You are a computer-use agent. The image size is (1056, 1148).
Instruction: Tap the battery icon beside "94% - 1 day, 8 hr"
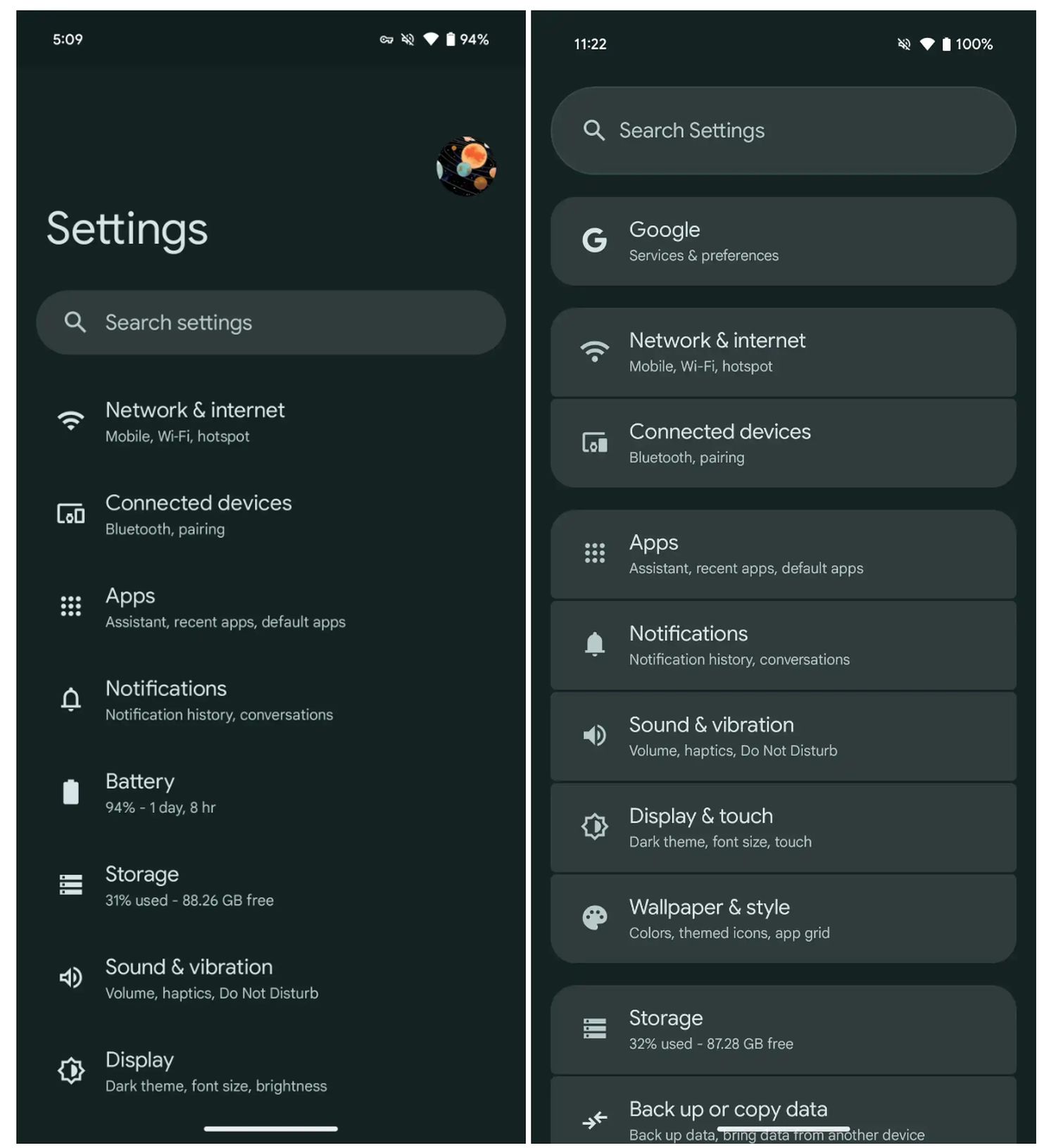pyautogui.click(x=71, y=792)
